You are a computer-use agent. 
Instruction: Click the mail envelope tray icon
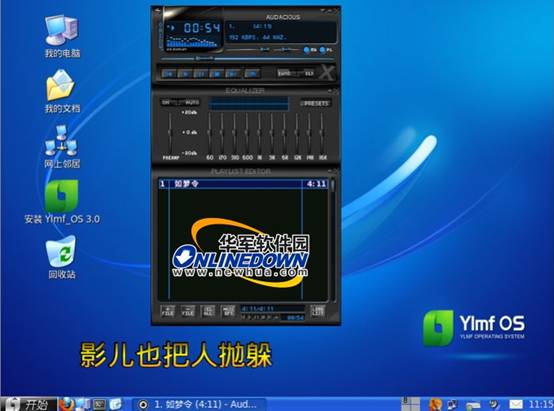516,404
